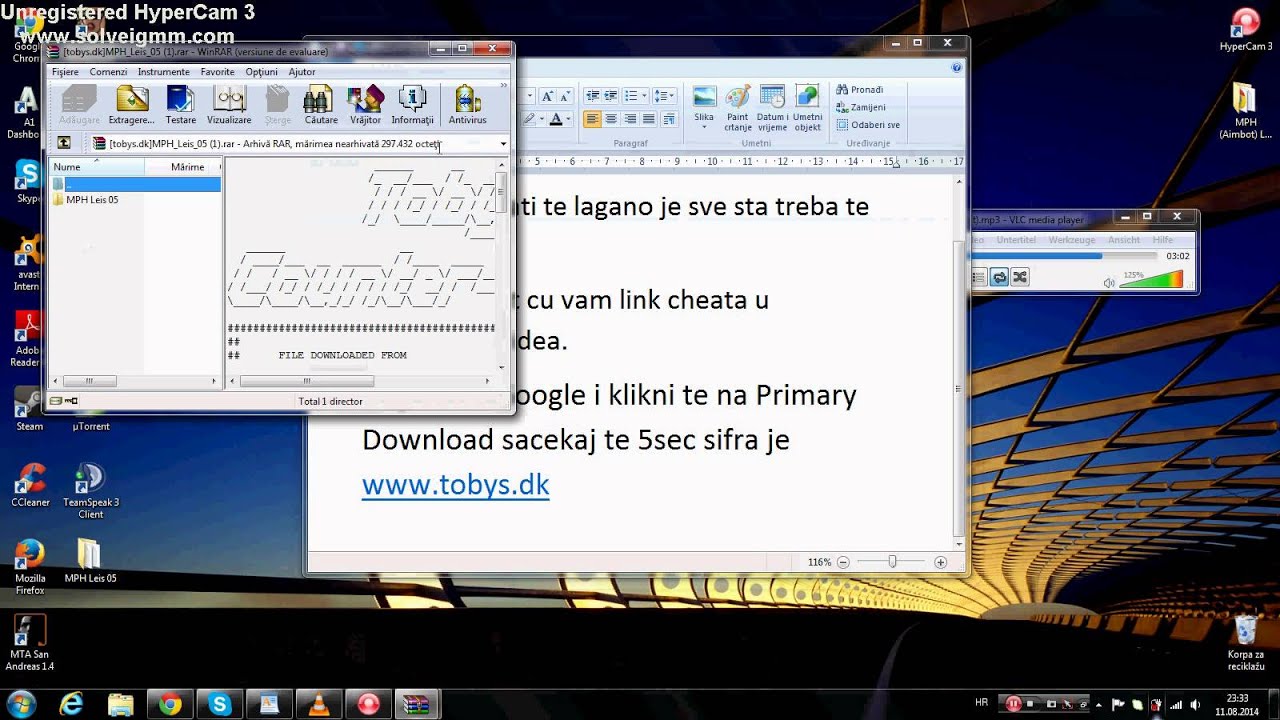Image resolution: width=1280 pixels, height=720 pixels.
Task: Adjust the VLC volume slider
Action: [1152, 280]
